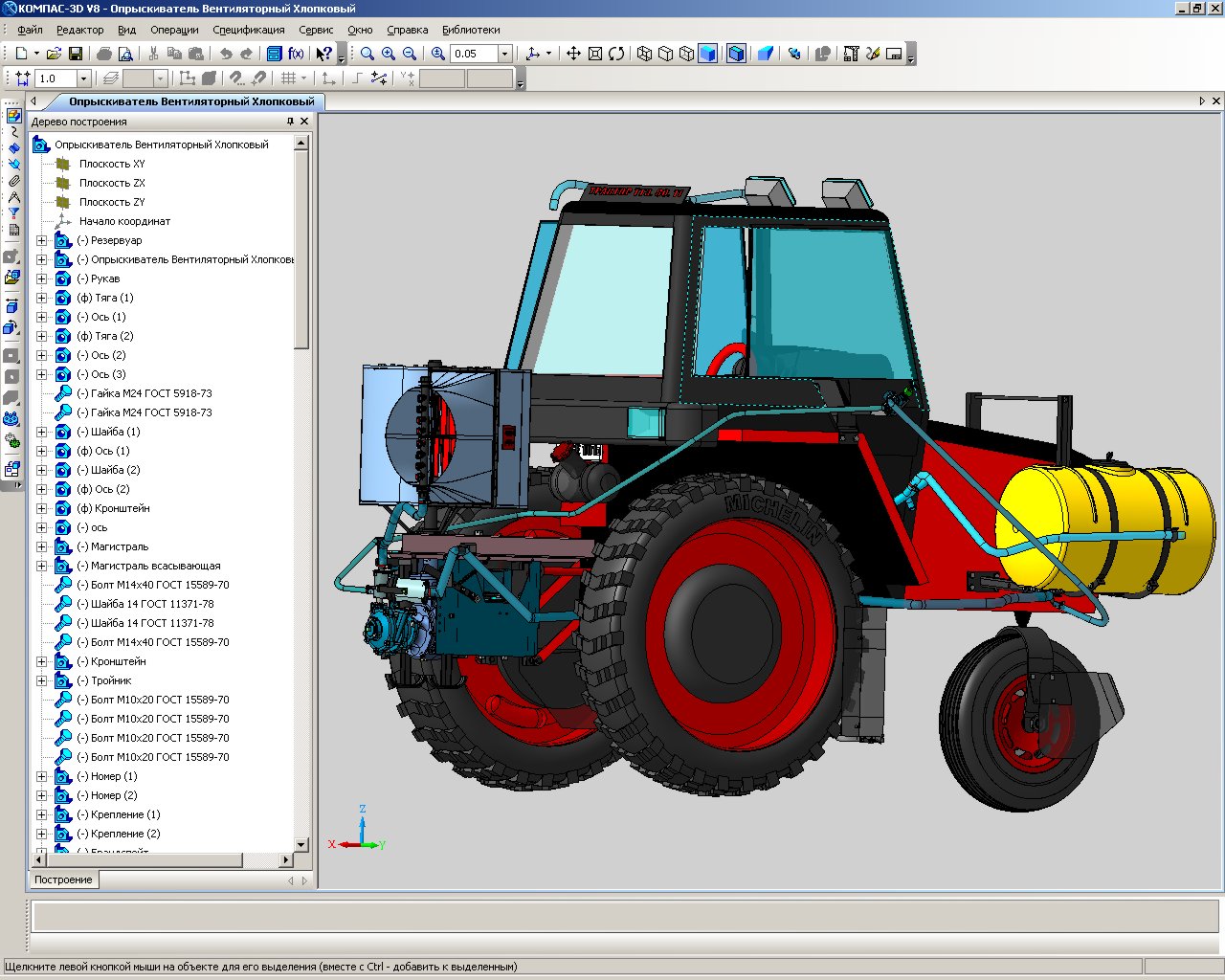Click the Построение tab at panel bottom
Image resolution: width=1225 pixels, height=980 pixels.
click(63, 880)
